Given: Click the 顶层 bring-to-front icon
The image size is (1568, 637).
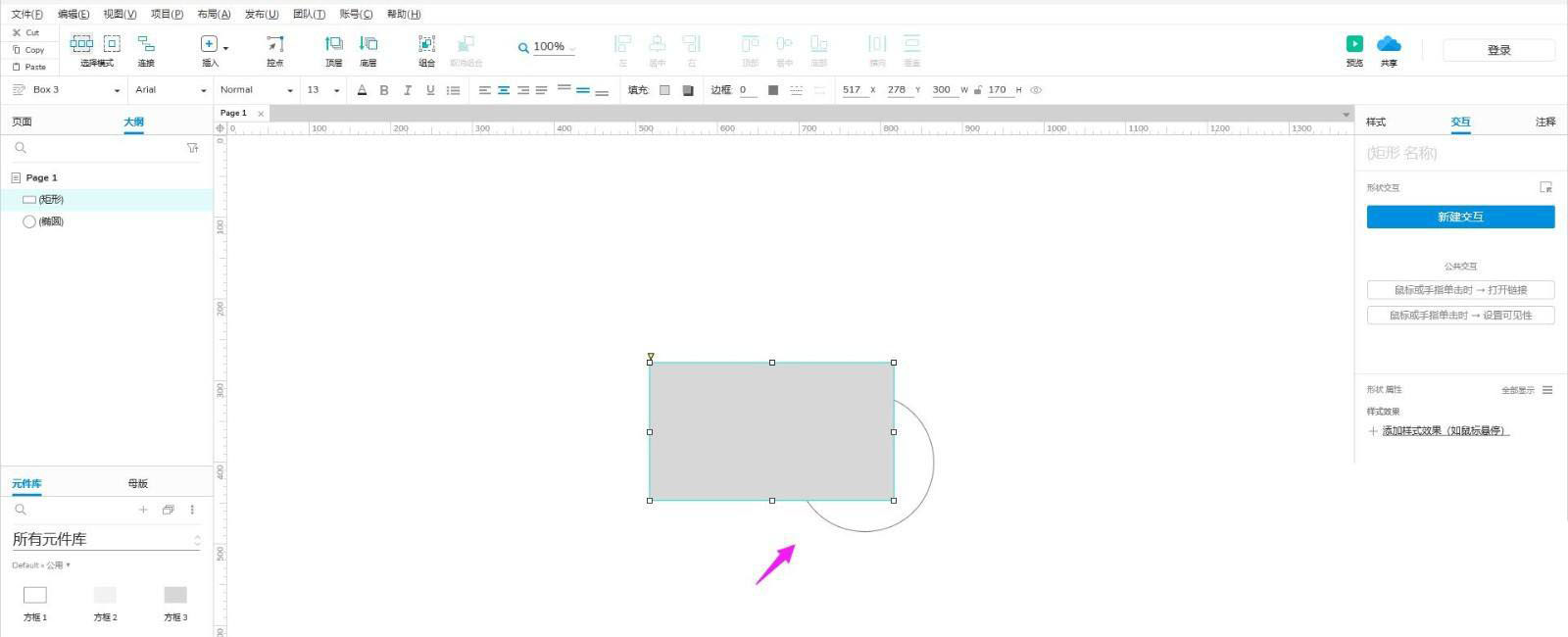Looking at the screenshot, I should (334, 44).
